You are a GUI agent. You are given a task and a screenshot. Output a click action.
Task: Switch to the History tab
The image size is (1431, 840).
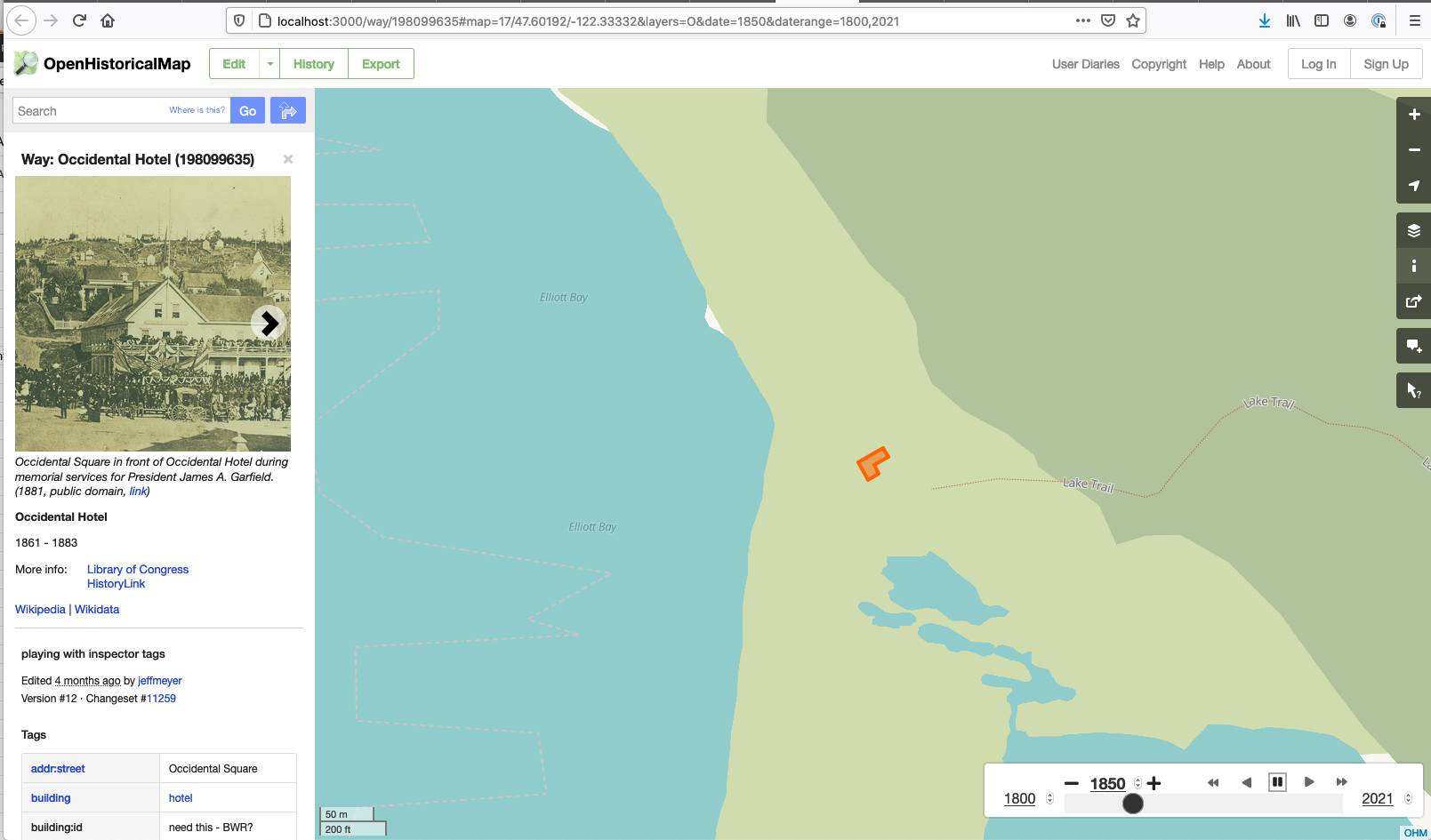click(313, 63)
